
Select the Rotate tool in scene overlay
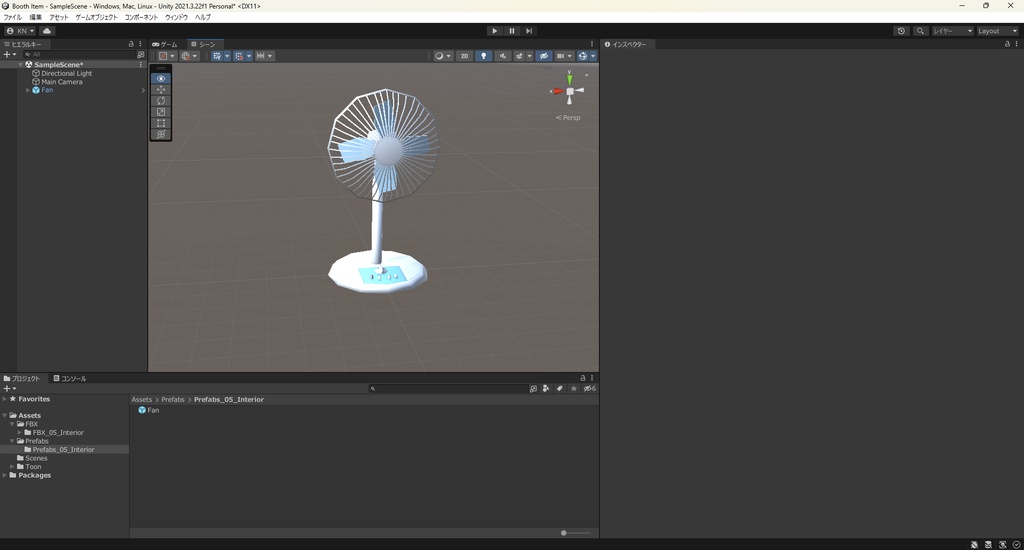pyautogui.click(x=161, y=101)
